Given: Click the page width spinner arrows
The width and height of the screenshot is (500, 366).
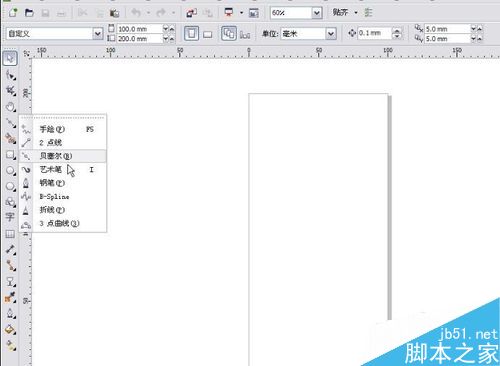Looking at the screenshot, I should click(168, 29).
